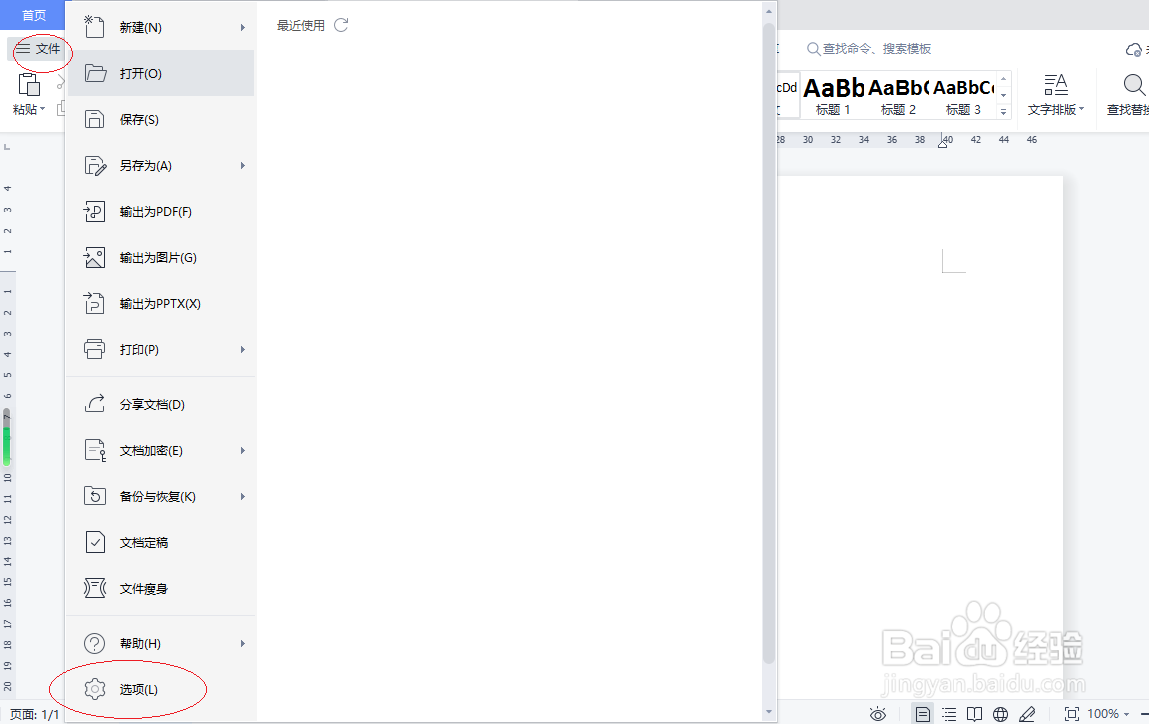Click the tab stop selector at ruler corner
This screenshot has height=724, width=1149.
tap(7, 147)
